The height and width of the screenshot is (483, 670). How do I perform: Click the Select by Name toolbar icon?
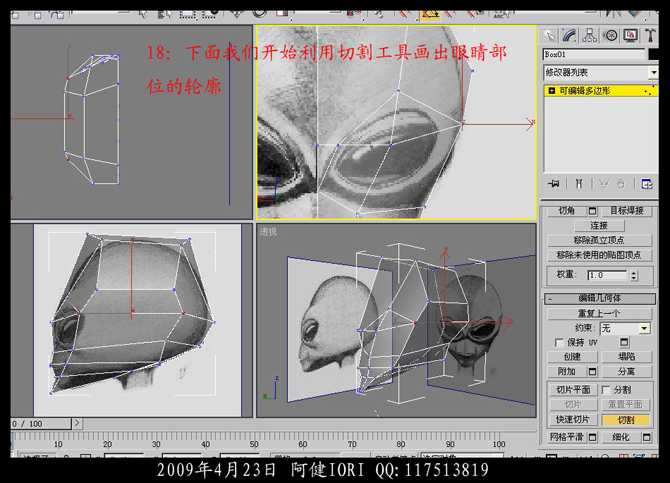[x=165, y=15]
